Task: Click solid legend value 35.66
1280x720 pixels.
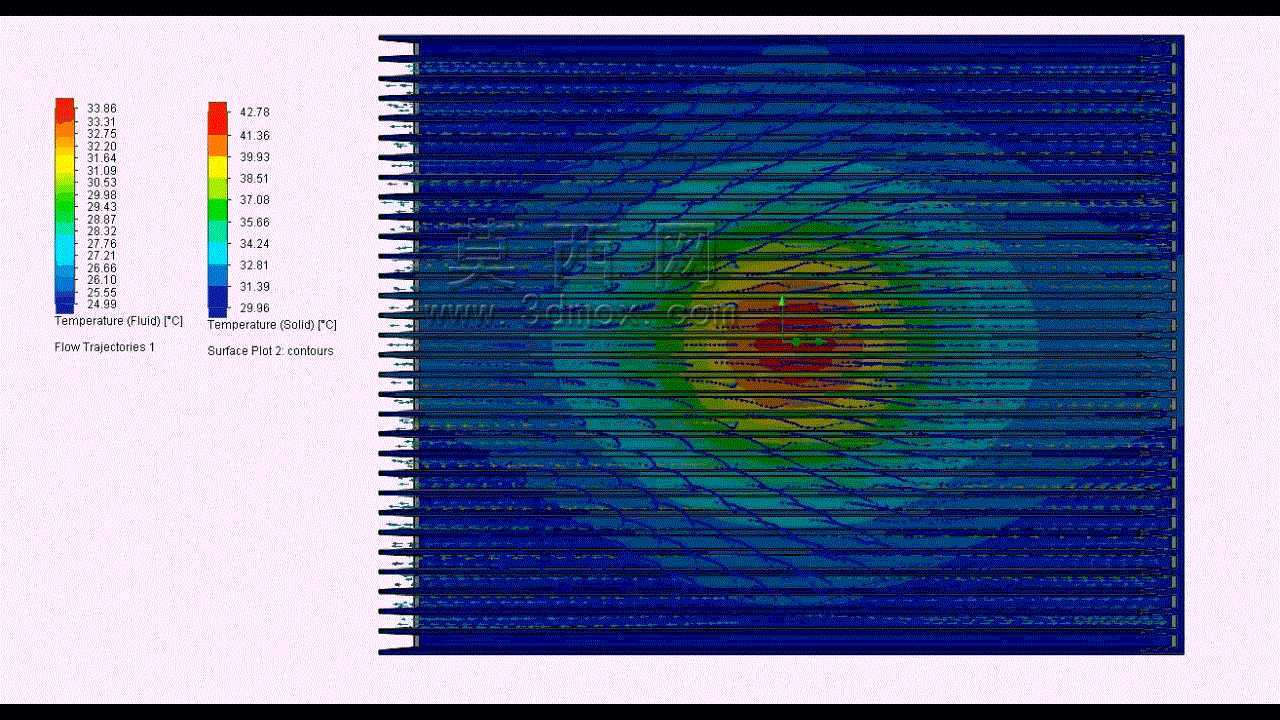Action: point(255,222)
